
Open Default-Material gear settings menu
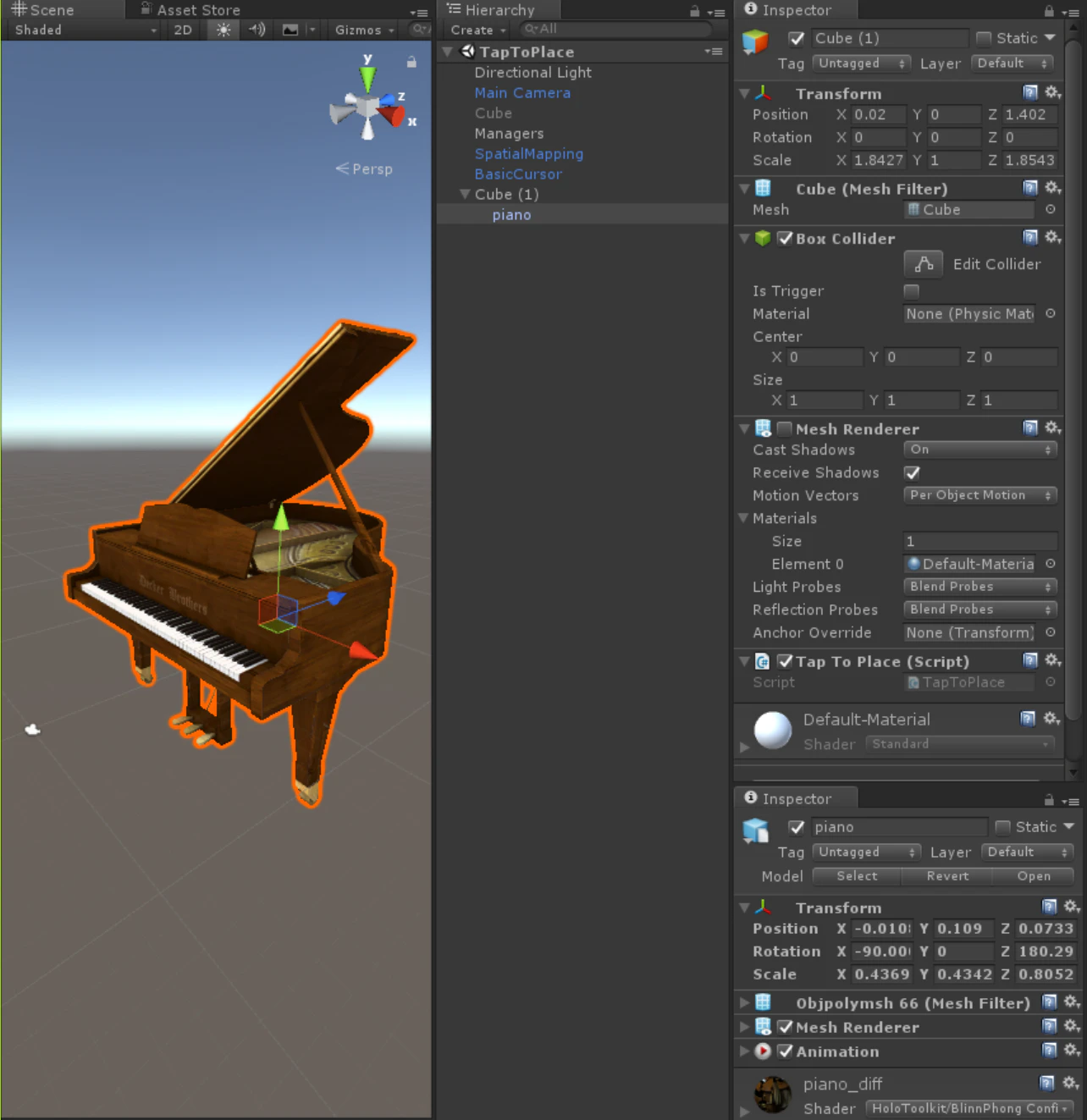pyautogui.click(x=1051, y=719)
